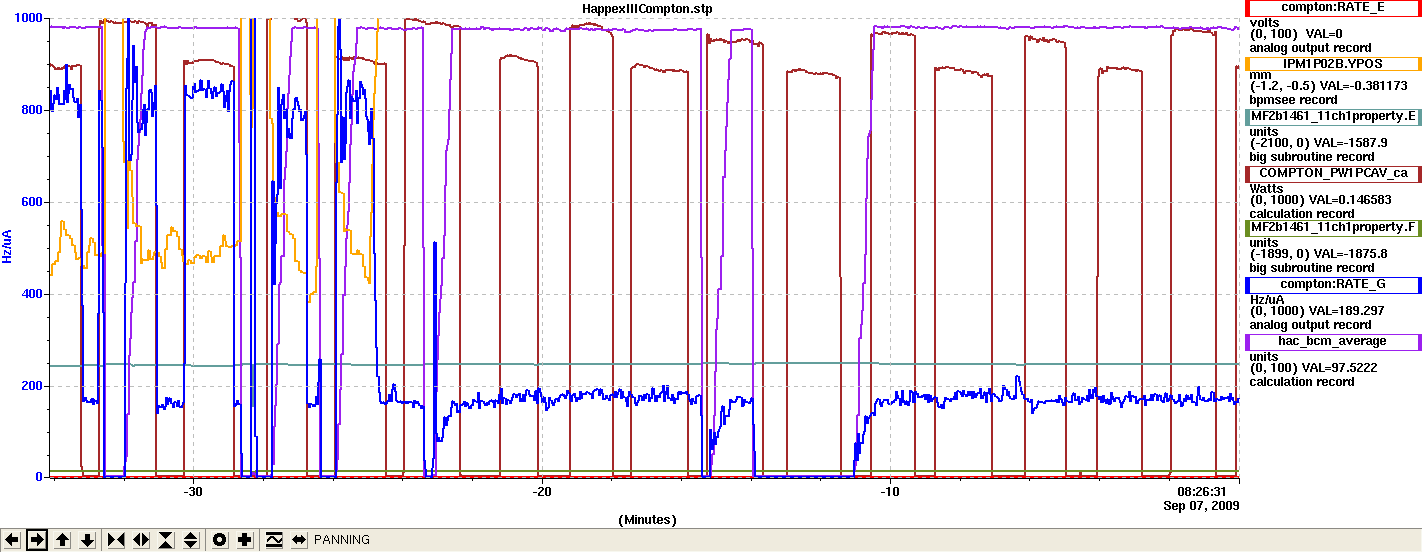This screenshot has height=552, width=1422.
Task: Click the -20 tick label on the time axis
Action: 541,492
